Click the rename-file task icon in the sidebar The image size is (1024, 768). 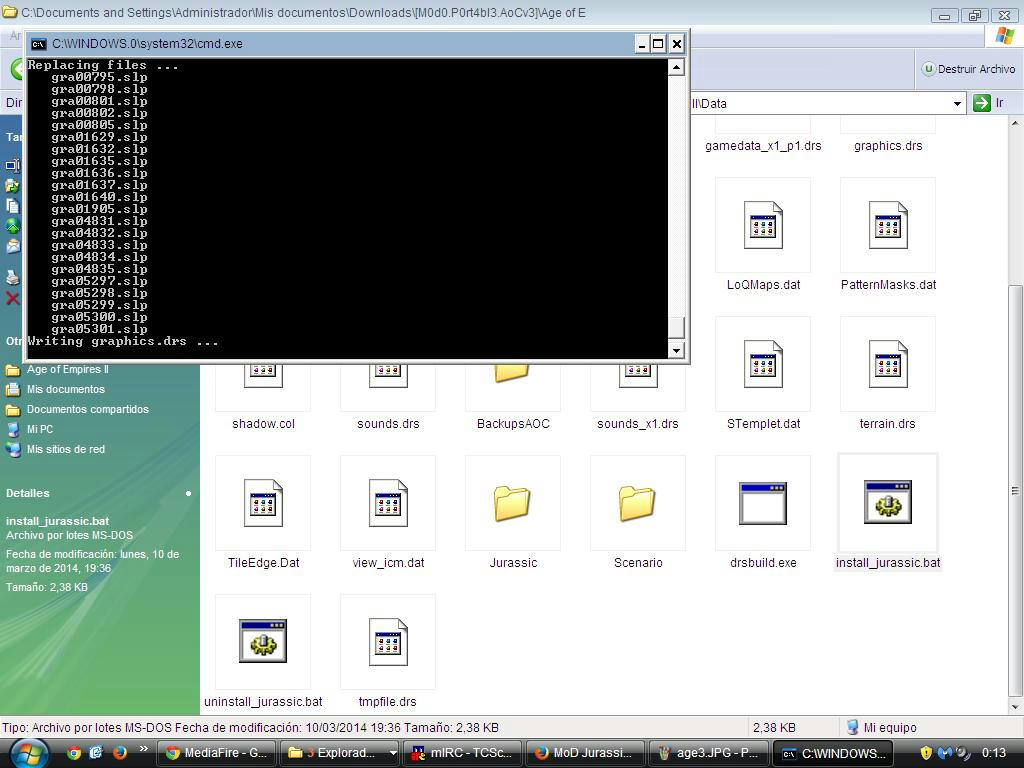13,166
